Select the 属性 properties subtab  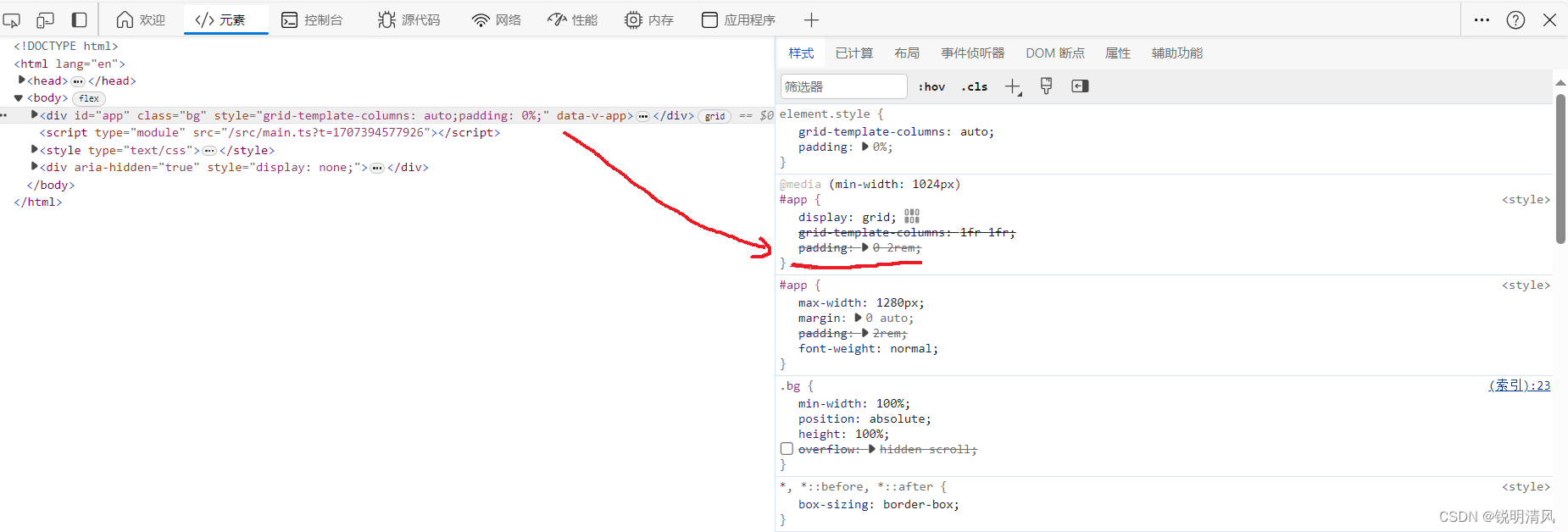coord(1118,53)
